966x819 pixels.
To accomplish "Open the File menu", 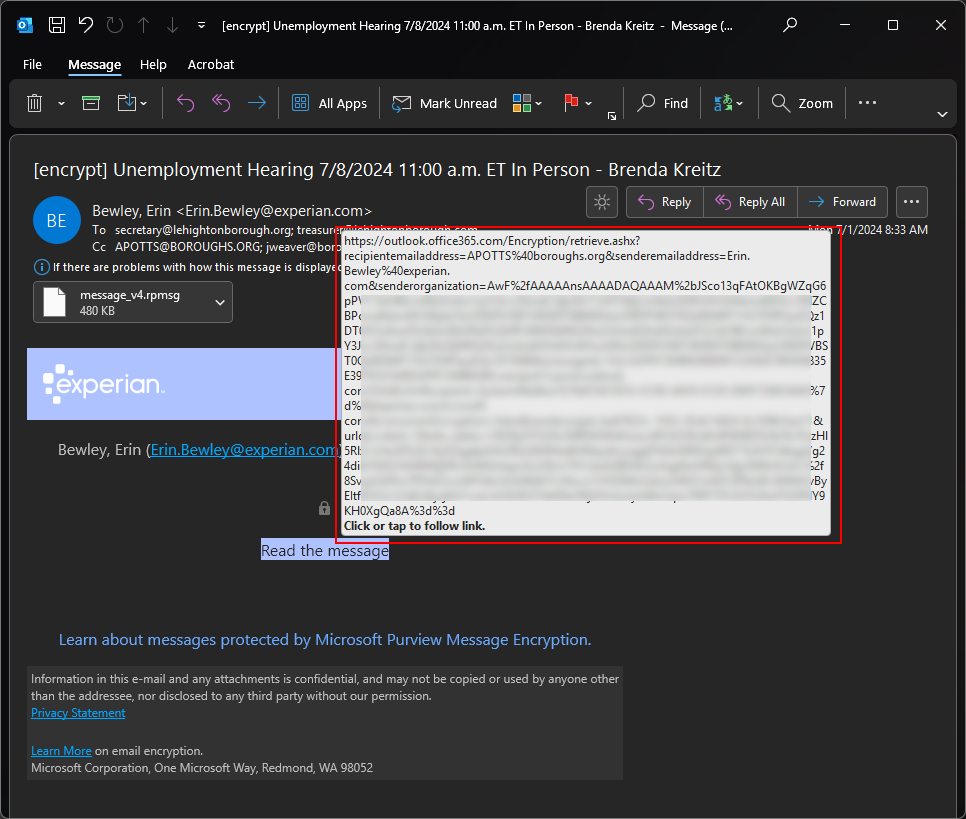I will 32,64.
